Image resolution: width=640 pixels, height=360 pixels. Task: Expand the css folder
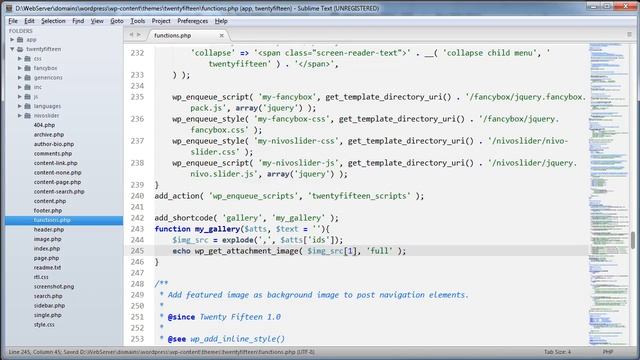(20, 59)
